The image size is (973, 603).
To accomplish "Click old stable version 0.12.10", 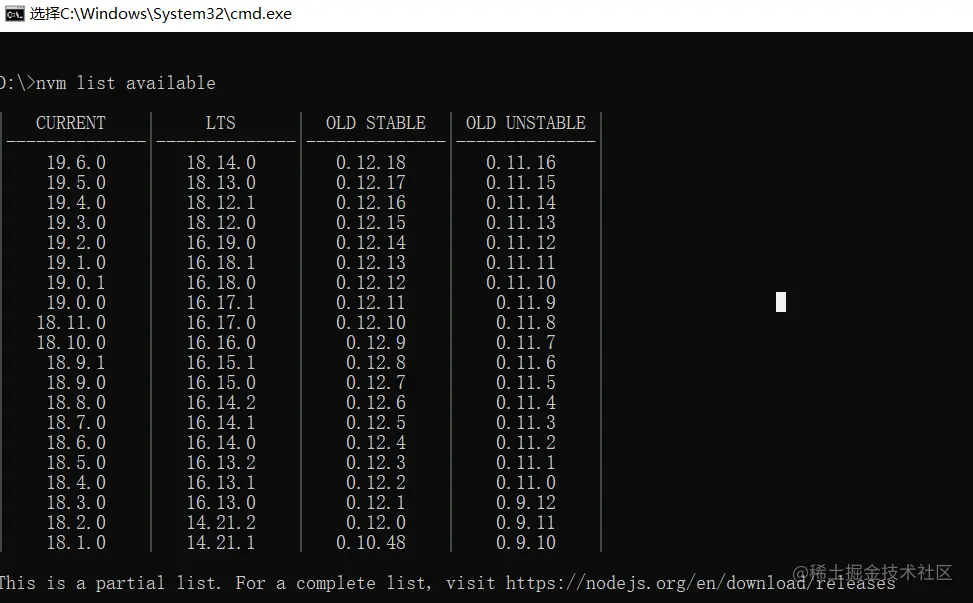I will (371, 323).
